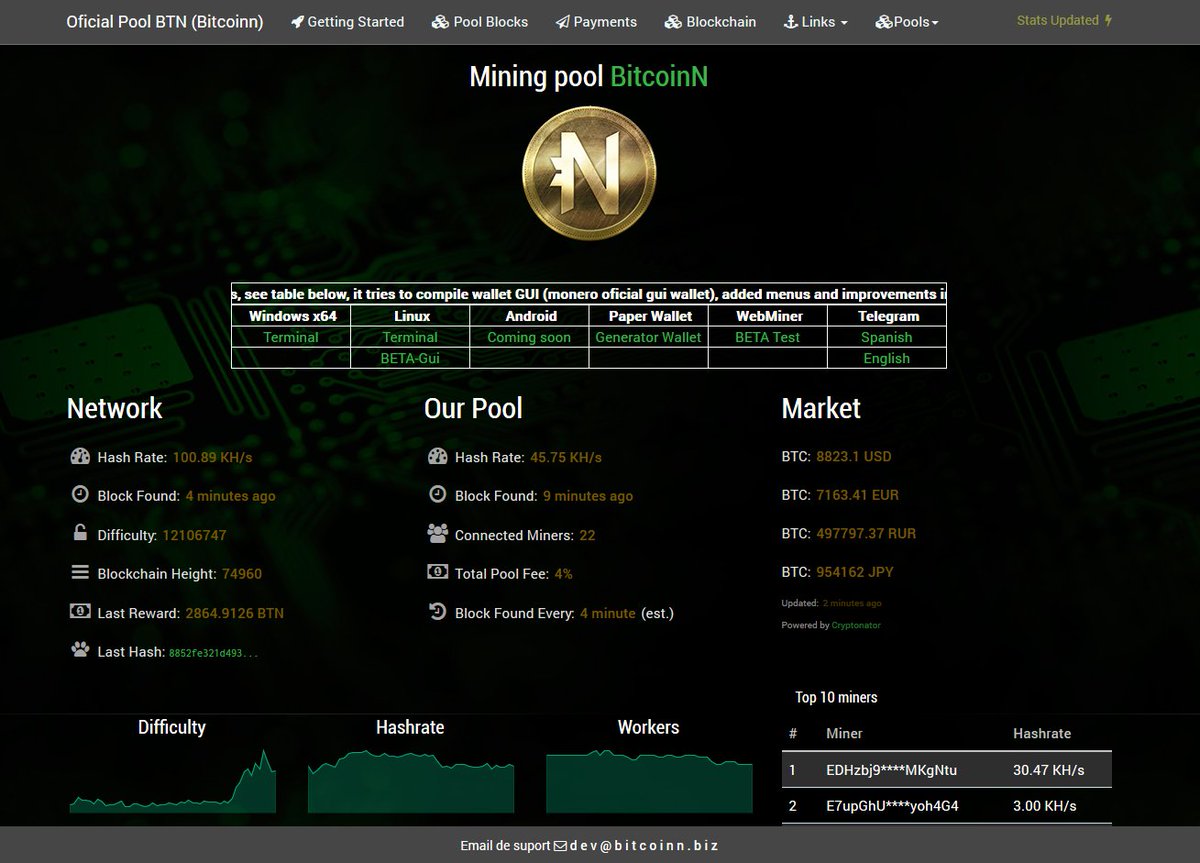Click the Hashrate chart graph
This screenshot has height=863, width=1200.
click(411, 780)
